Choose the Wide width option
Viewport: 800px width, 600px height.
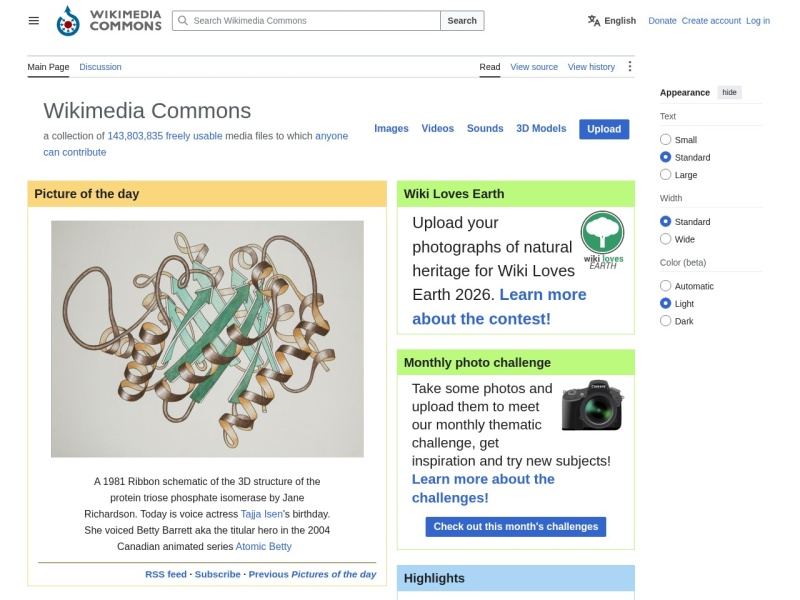(665, 239)
